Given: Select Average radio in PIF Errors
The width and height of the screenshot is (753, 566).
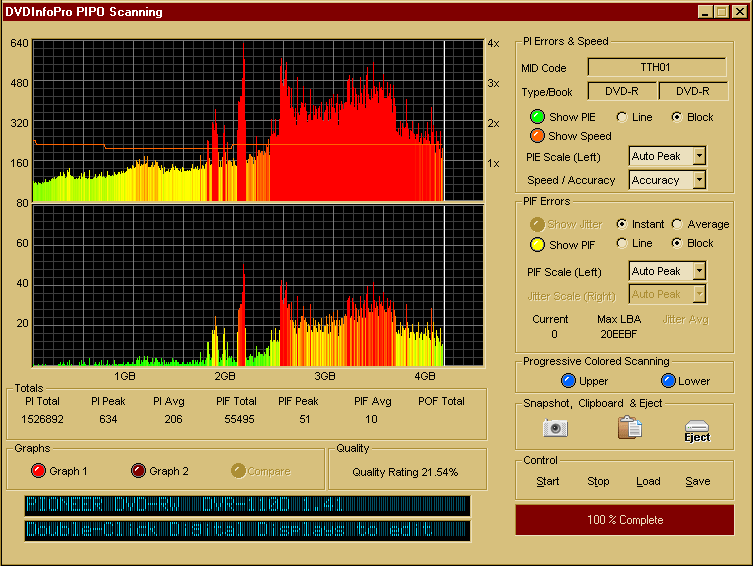Looking at the screenshot, I should coord(677,224).
